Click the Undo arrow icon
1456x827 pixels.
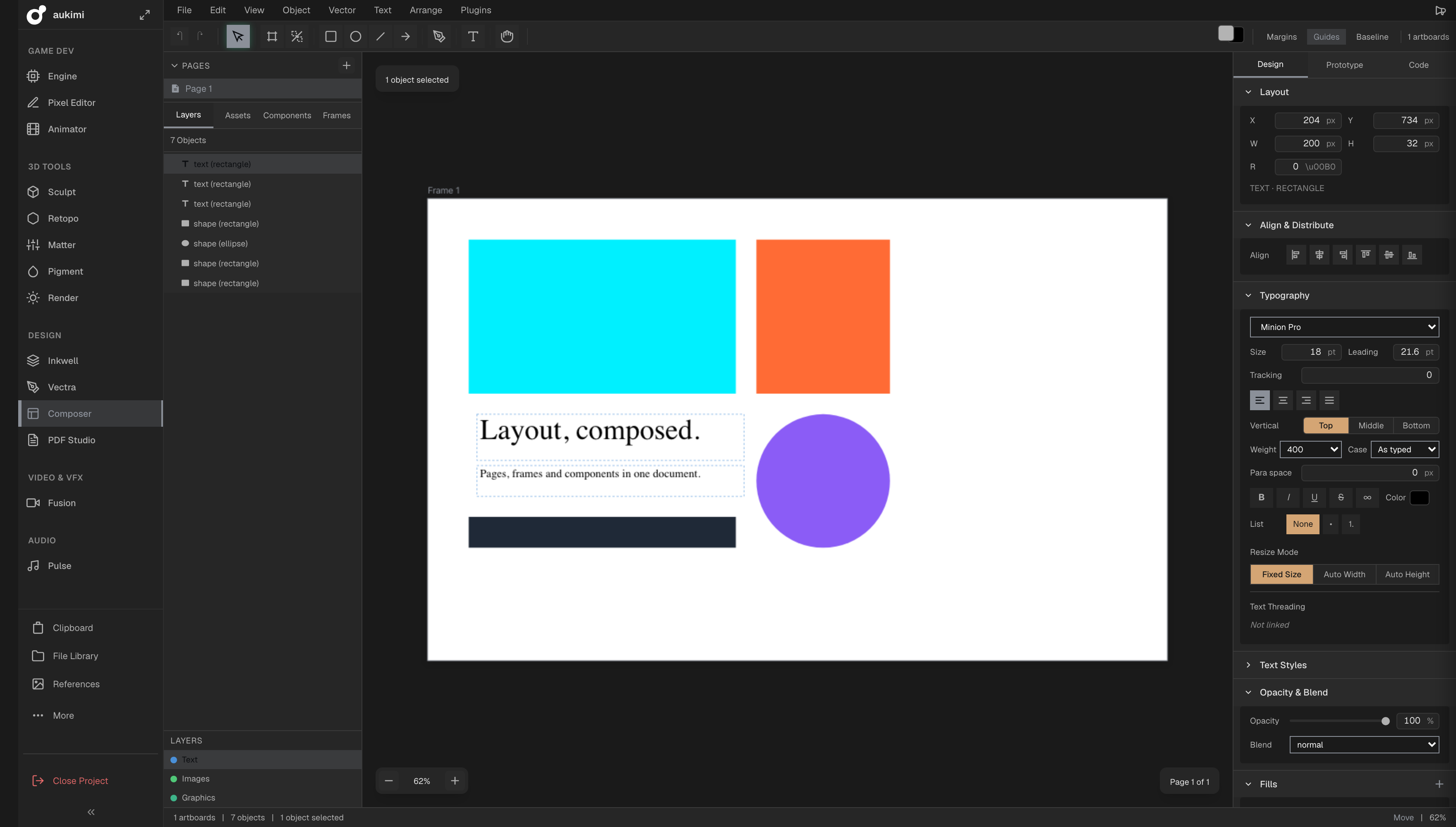tap(180, 36)
